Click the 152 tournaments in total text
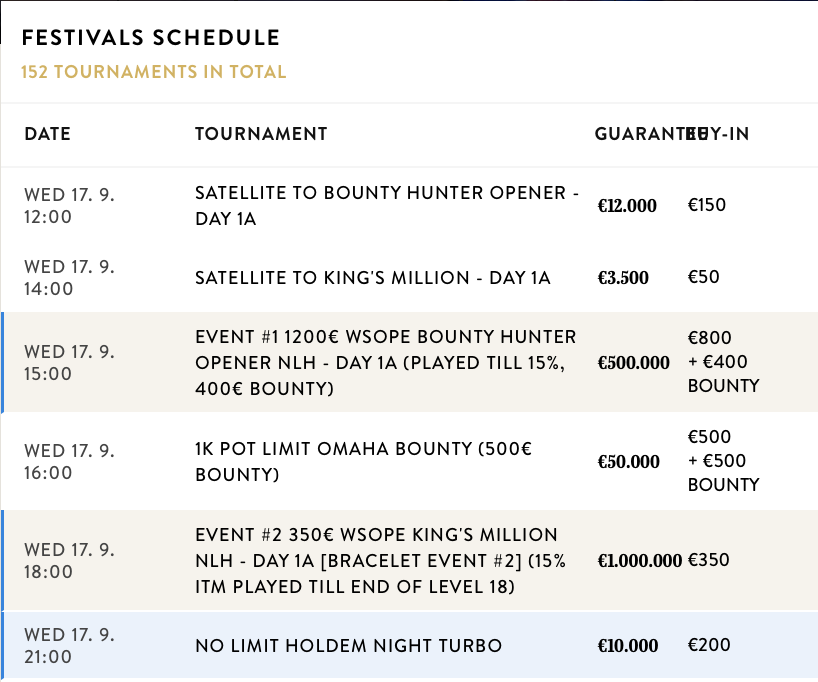This screenshot has height=682, width=818. 153,72
